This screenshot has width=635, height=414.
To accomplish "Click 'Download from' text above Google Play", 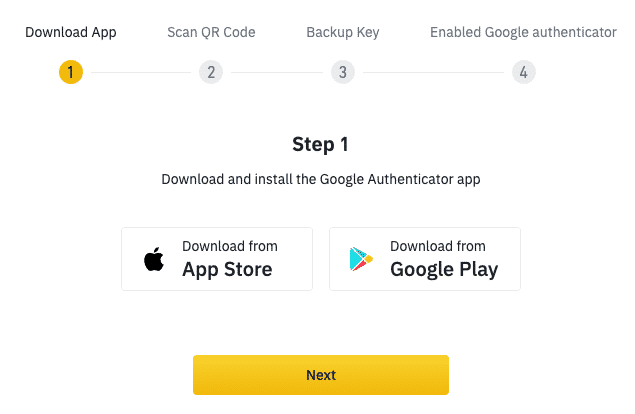I will coord(438,246).
